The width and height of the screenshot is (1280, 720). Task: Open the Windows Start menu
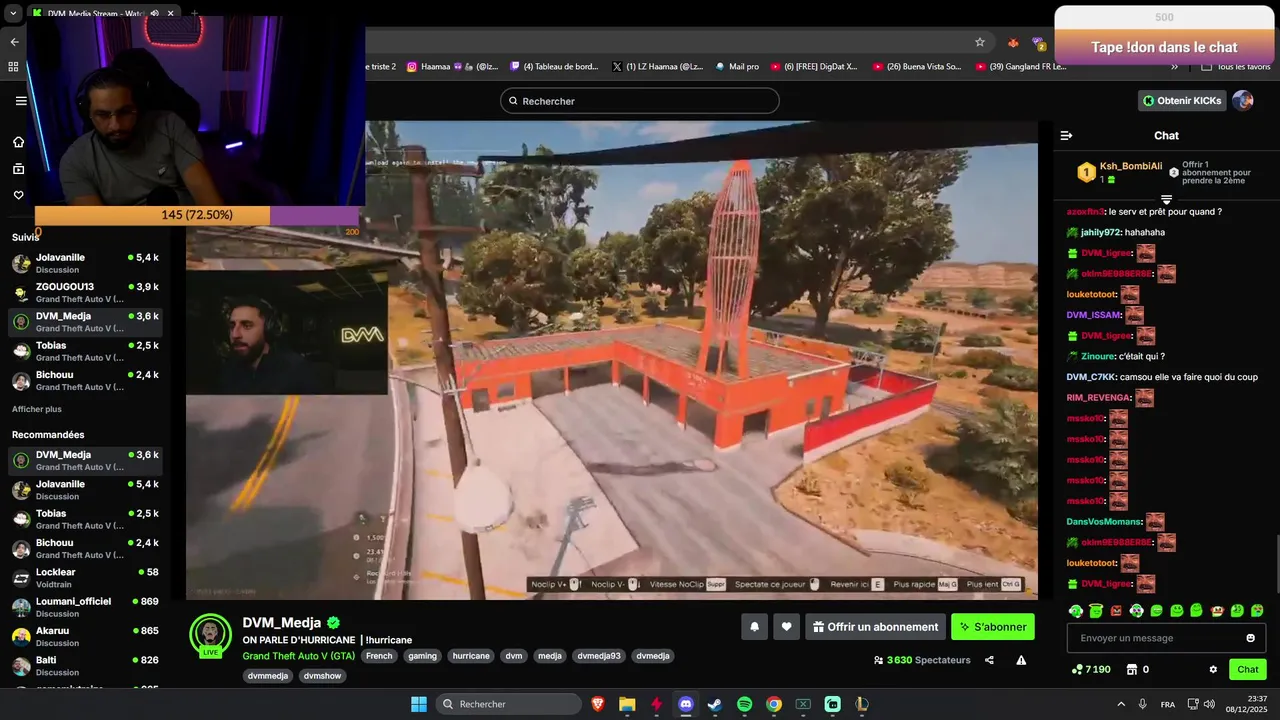click(x=419, y=704)
